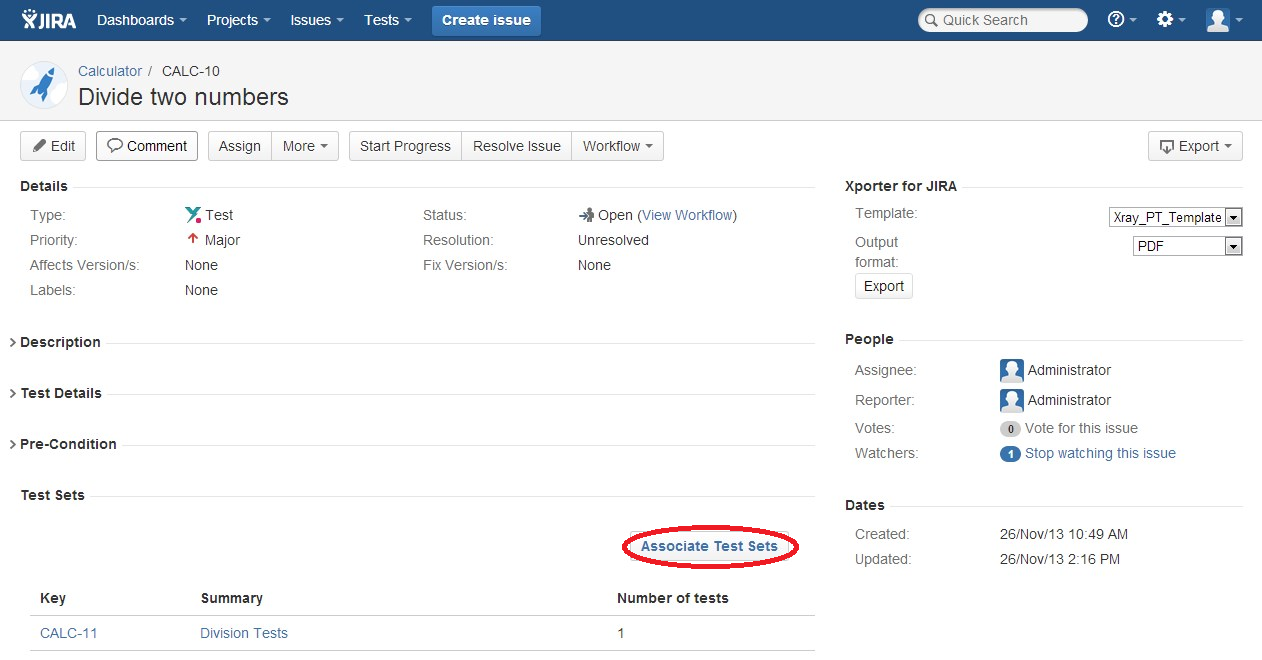Screen dimensions: 1262x660
Task: Open the Division Tests summary link
Action: tap(244, 633)
